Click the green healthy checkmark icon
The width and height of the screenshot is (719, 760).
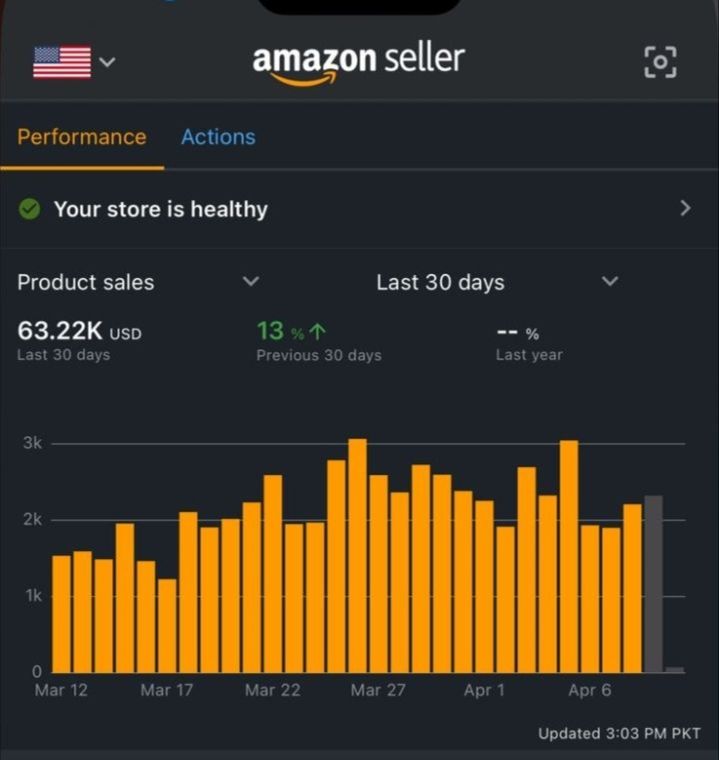30,209
